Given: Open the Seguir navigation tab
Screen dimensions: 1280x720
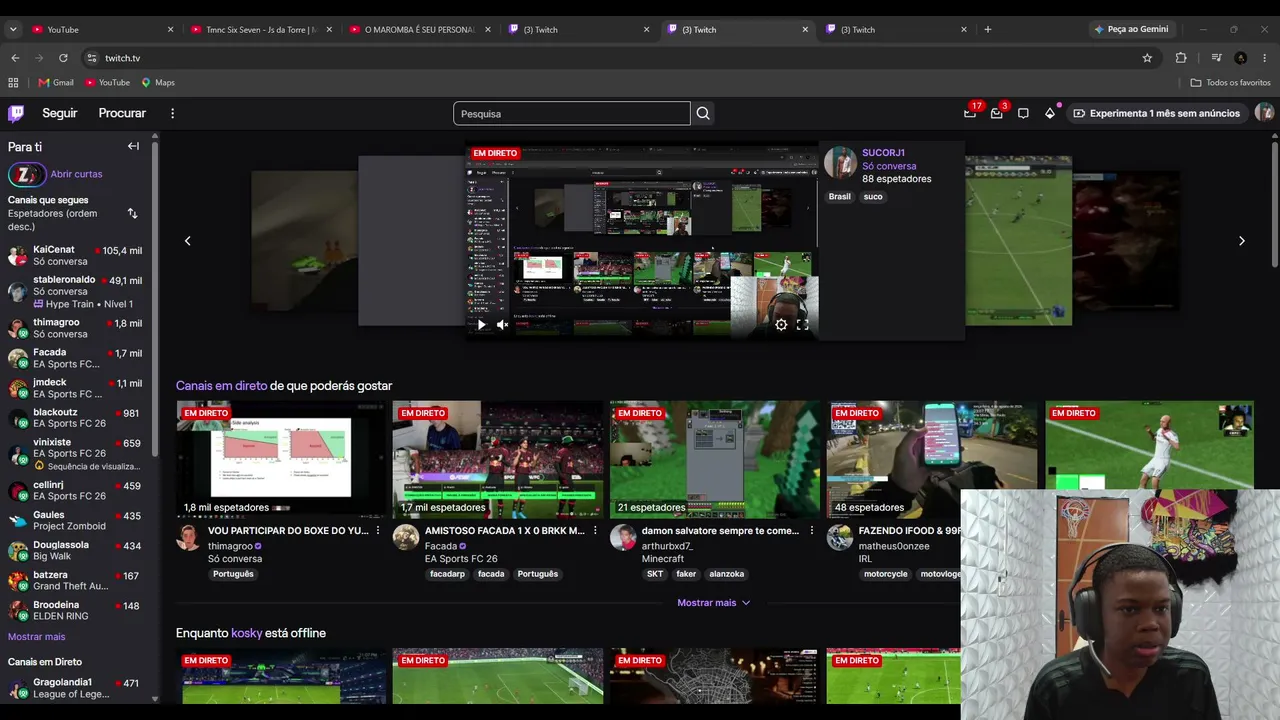Looking at the screenshot, I should tap(60, 113).
